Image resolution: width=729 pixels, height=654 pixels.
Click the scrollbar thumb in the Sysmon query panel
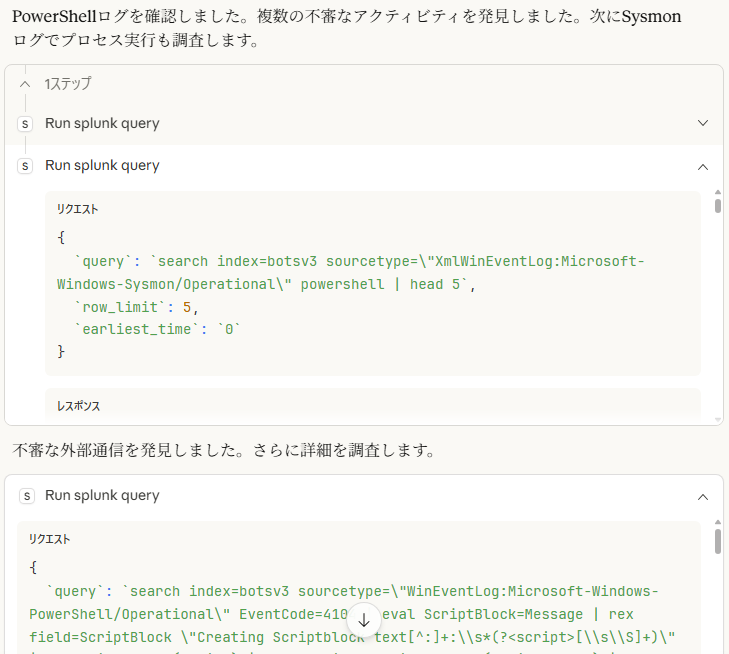click(717, 205)
